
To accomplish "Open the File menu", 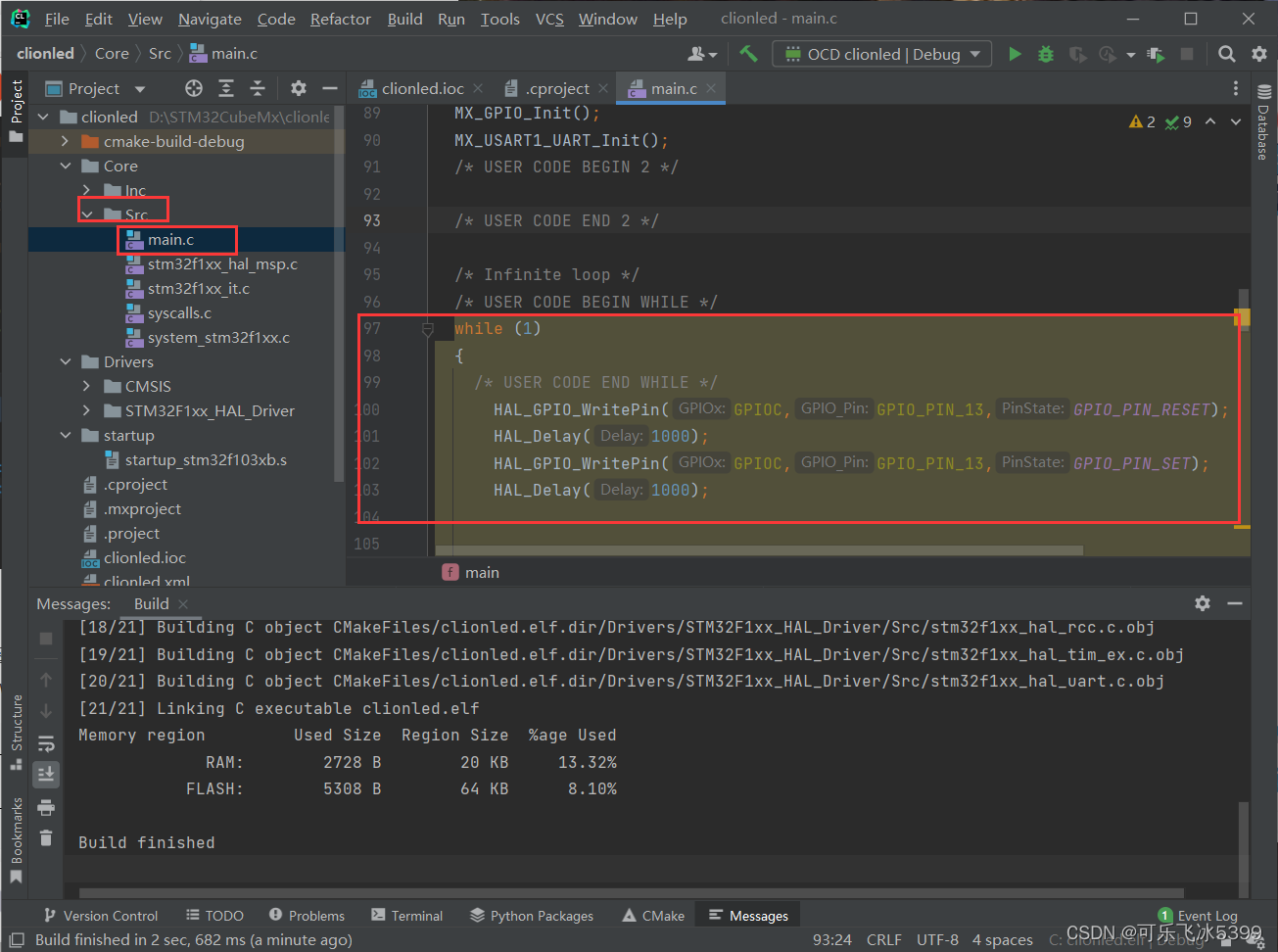I will point(57,19).
